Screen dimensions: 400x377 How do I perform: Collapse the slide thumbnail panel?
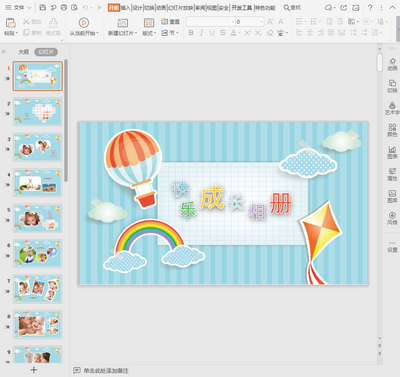pos(4,52)
